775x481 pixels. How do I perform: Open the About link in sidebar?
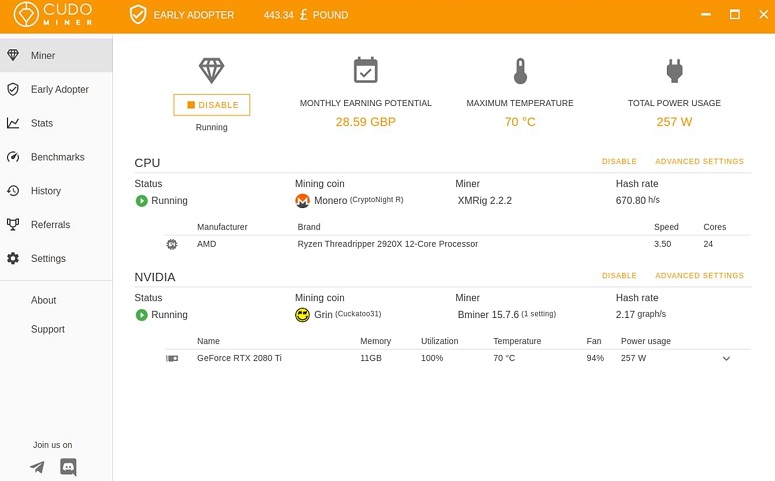tap(43, 300)
